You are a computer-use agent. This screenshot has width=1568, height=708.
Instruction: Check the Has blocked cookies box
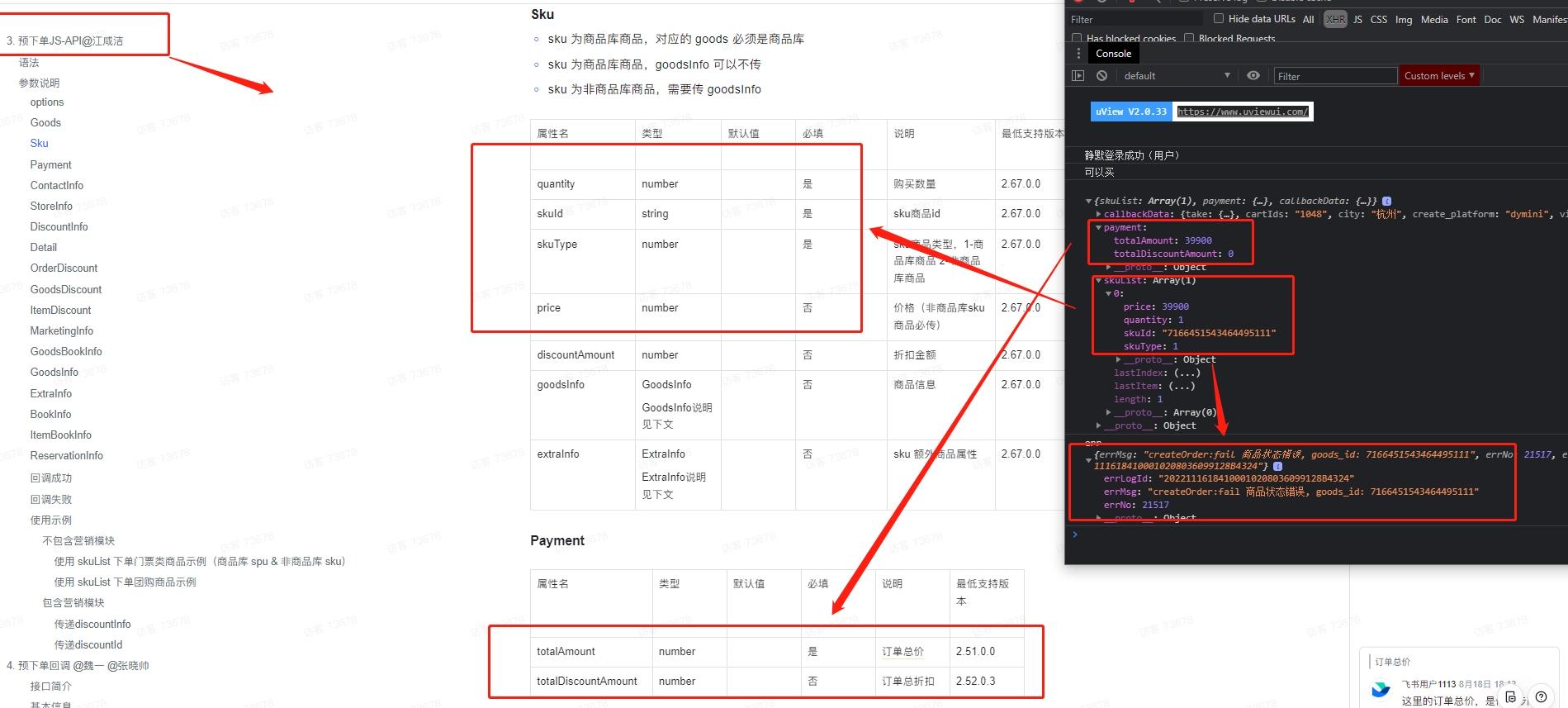pyautogui.click(x=1077, y=38)
